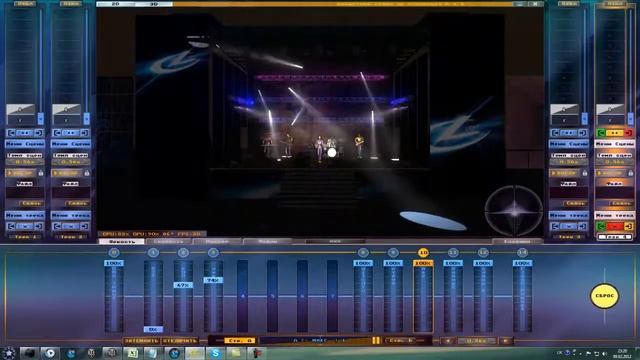The width and height of the screenshot is (640, 360).
Task: Click vertical scene slider handle in Трек 2
Action: (x=87, y=118)
